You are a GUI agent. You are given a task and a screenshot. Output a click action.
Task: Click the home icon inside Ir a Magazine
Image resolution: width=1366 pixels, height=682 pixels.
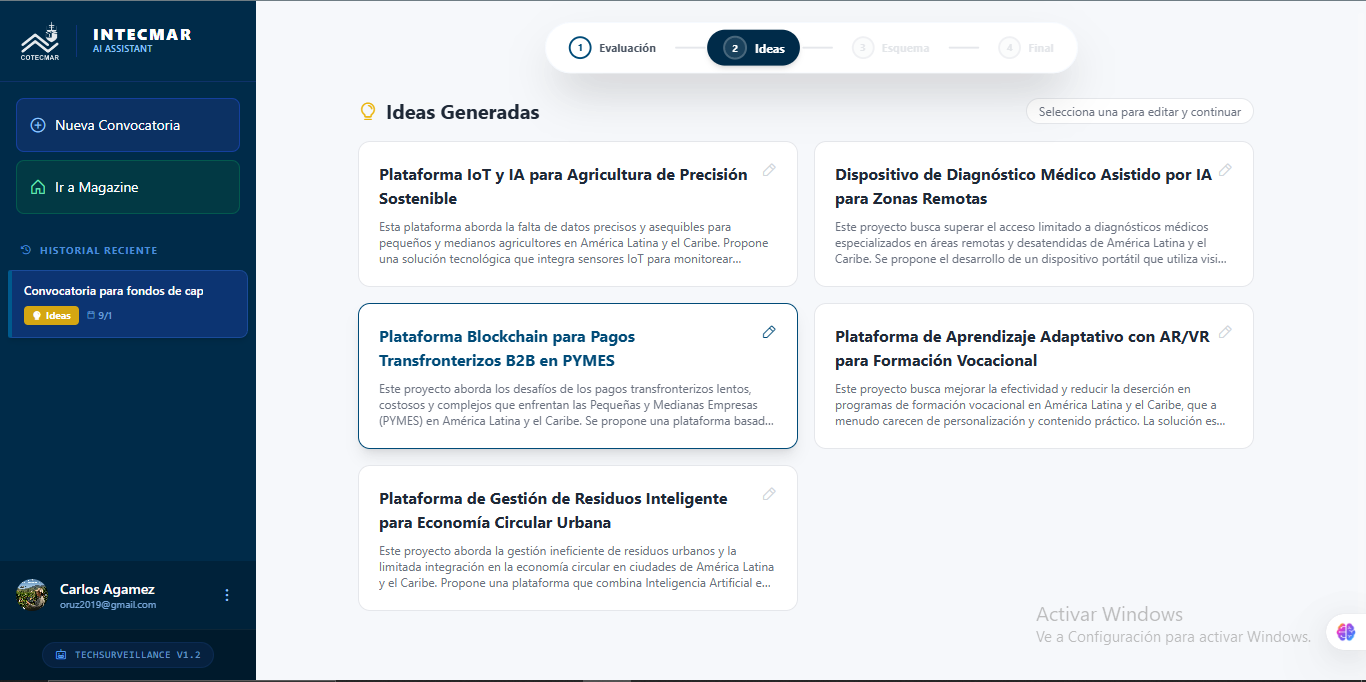tap(36, 187)
